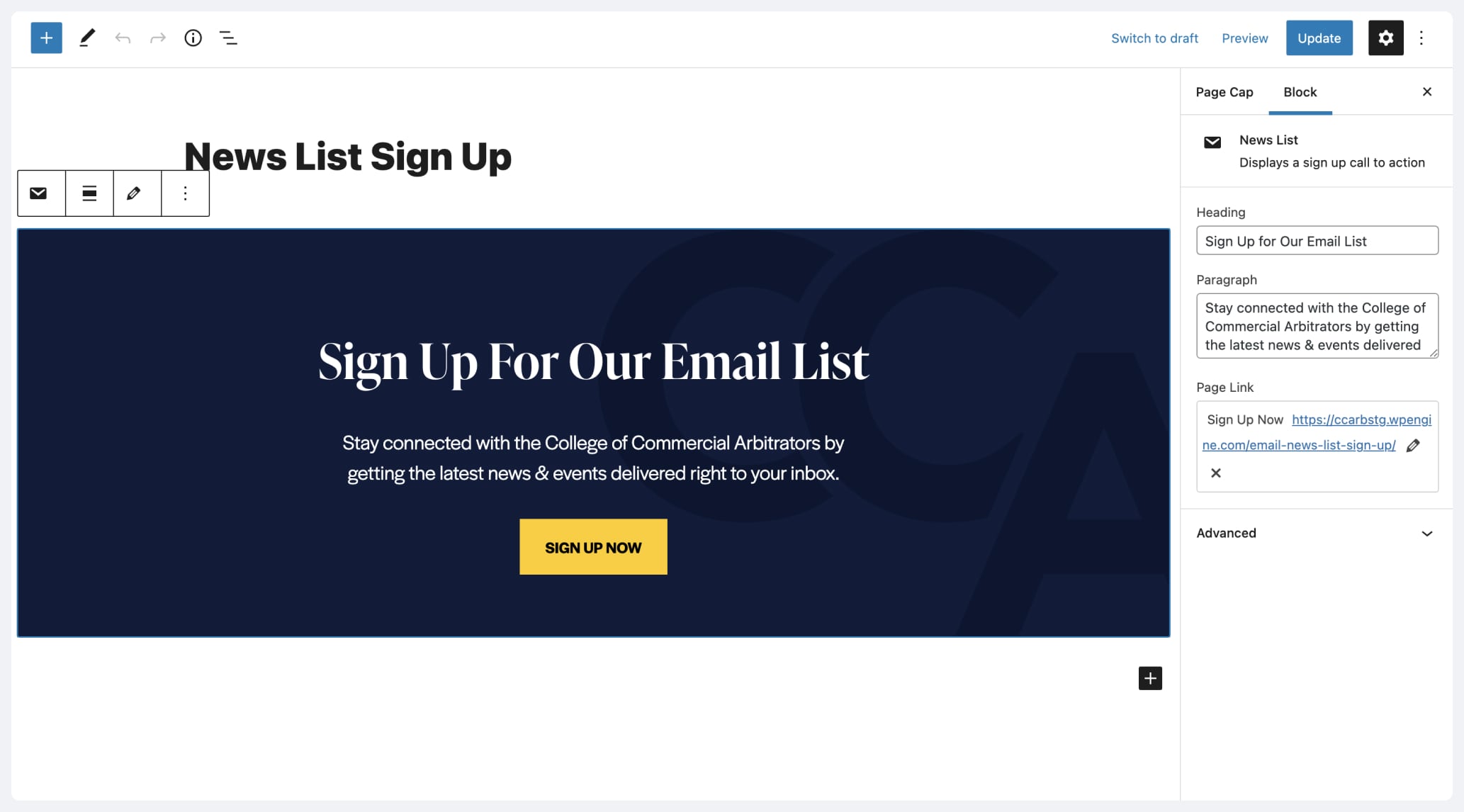Click the Heading input field
Viewport: 1464px width, 812px height.
(x=1316, y=240)
